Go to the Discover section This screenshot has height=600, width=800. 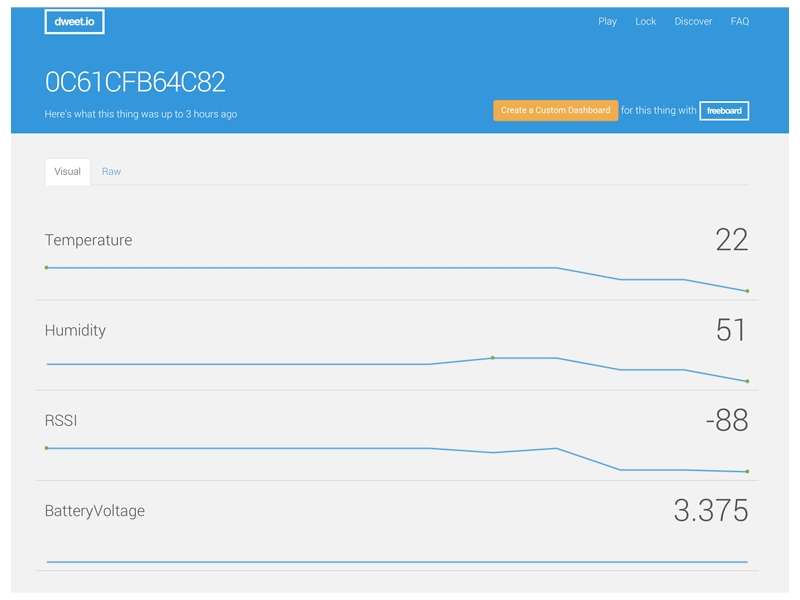[693, 21]
